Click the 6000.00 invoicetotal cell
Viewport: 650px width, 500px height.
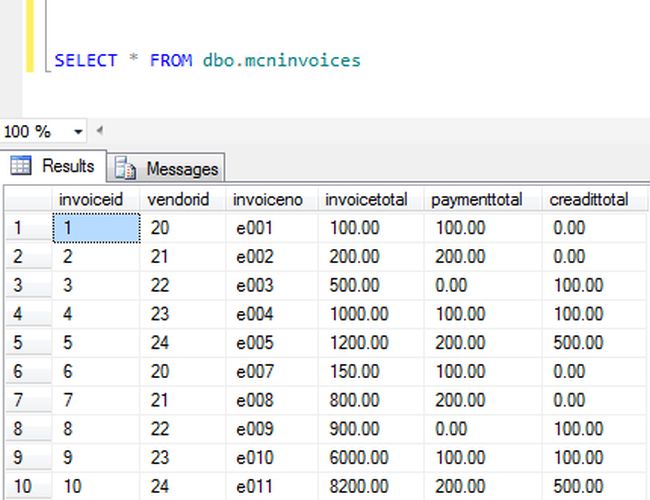[359, 457]
